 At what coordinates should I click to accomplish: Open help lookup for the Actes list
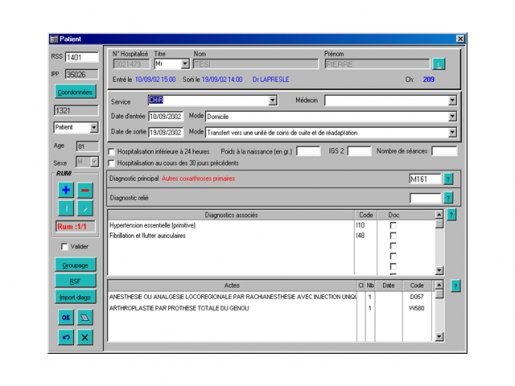(x=456, y=286)
